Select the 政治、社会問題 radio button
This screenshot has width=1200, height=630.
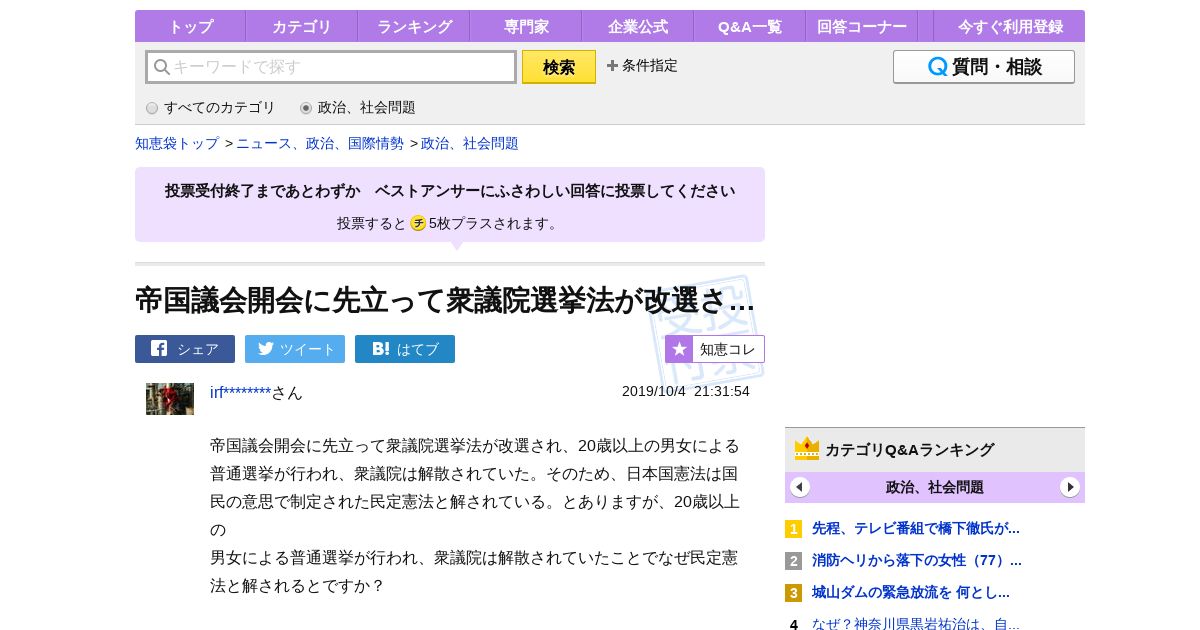[x=306, y=108]
